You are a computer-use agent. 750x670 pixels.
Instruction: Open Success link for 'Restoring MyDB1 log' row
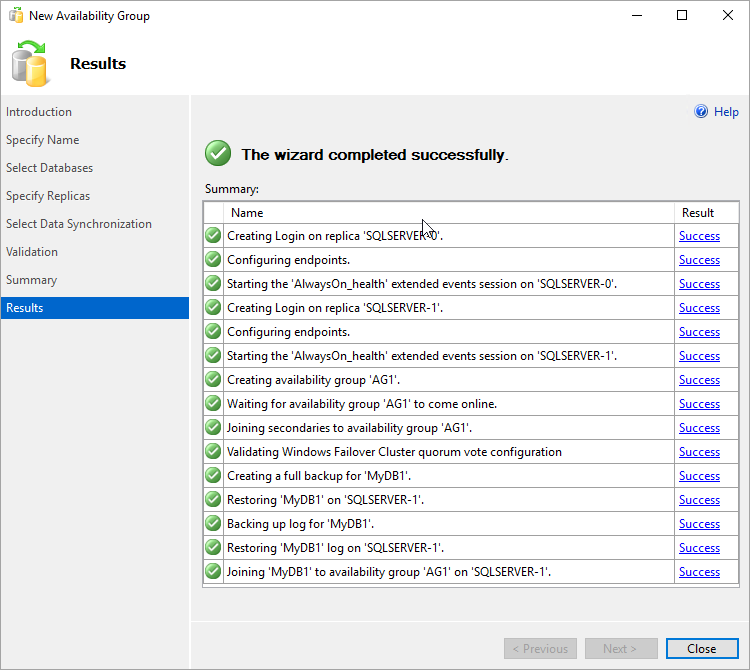[699, 548]
